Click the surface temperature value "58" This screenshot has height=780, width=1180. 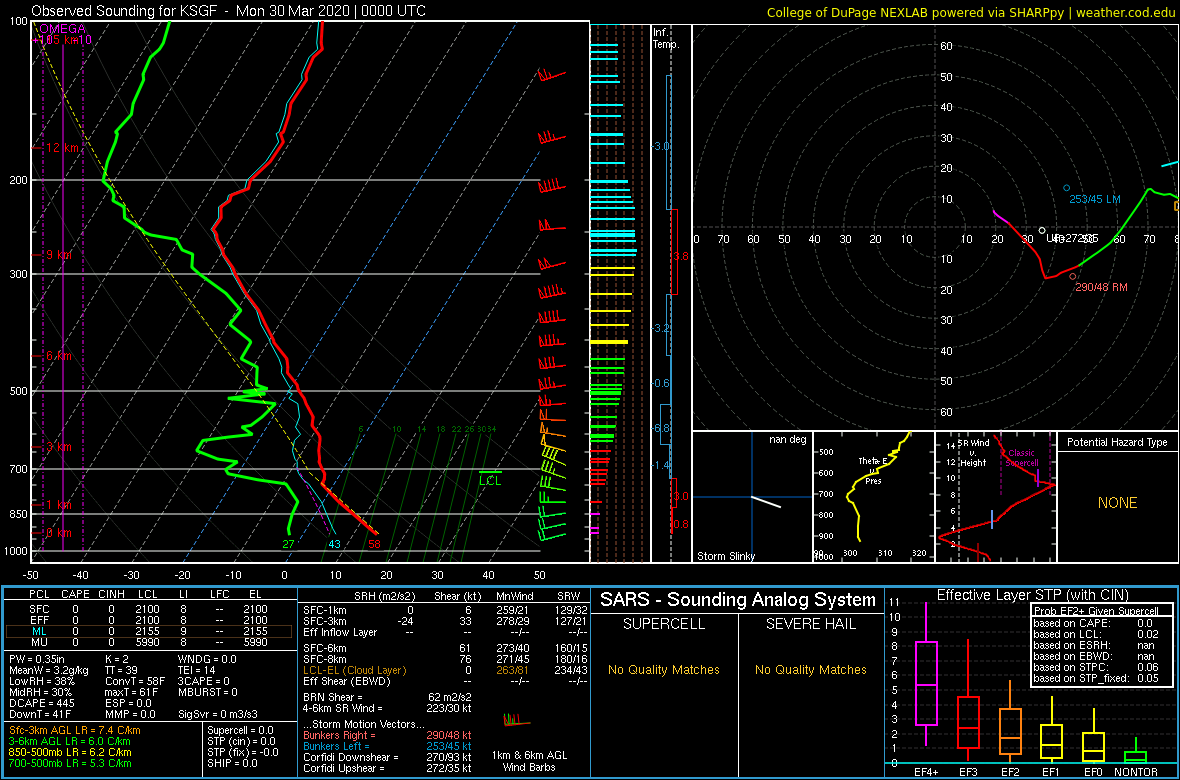374,544
